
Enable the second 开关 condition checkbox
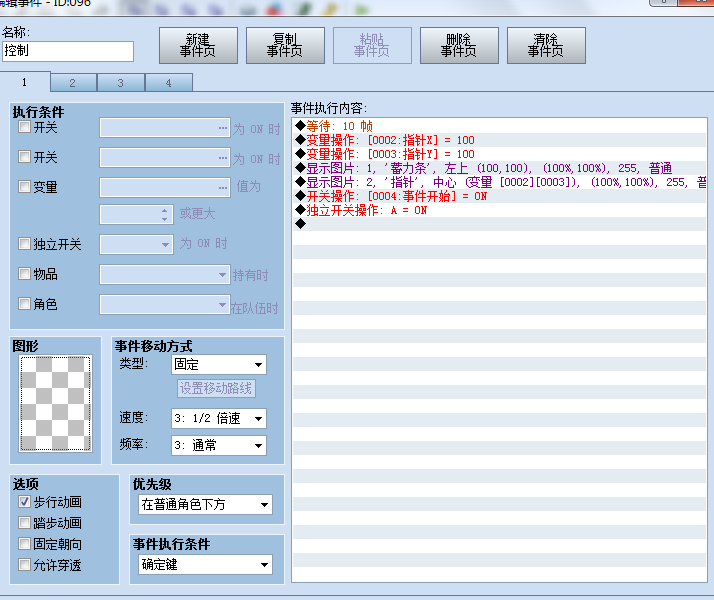click(x=24, y=157)
